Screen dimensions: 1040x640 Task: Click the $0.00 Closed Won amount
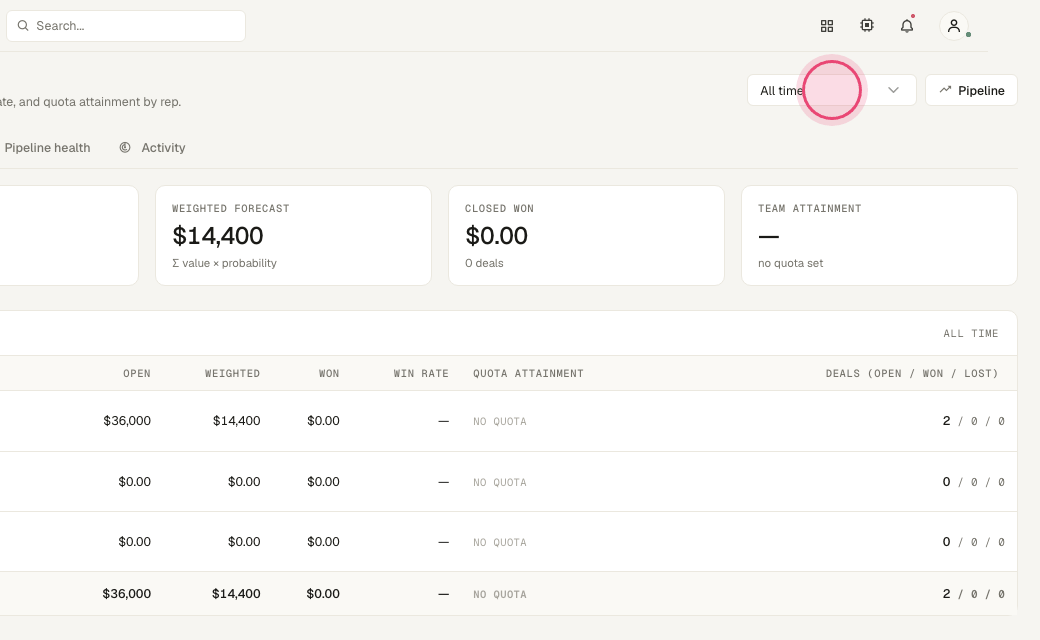(496, 235)
